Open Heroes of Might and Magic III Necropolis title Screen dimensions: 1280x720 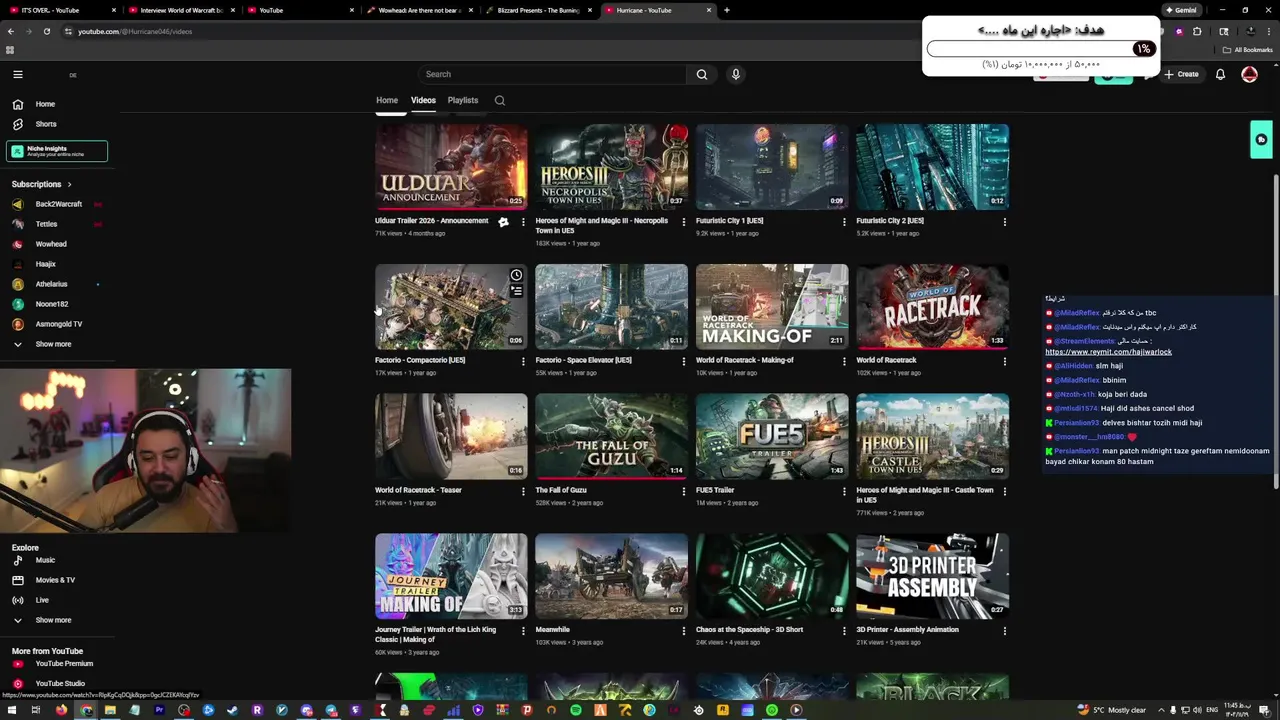click(602, 225)
